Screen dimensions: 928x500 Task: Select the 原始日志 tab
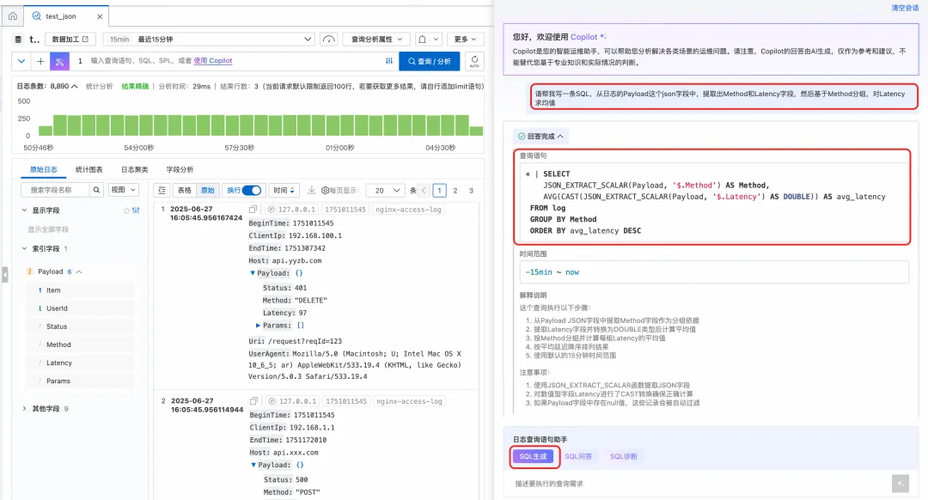(43, 170)
